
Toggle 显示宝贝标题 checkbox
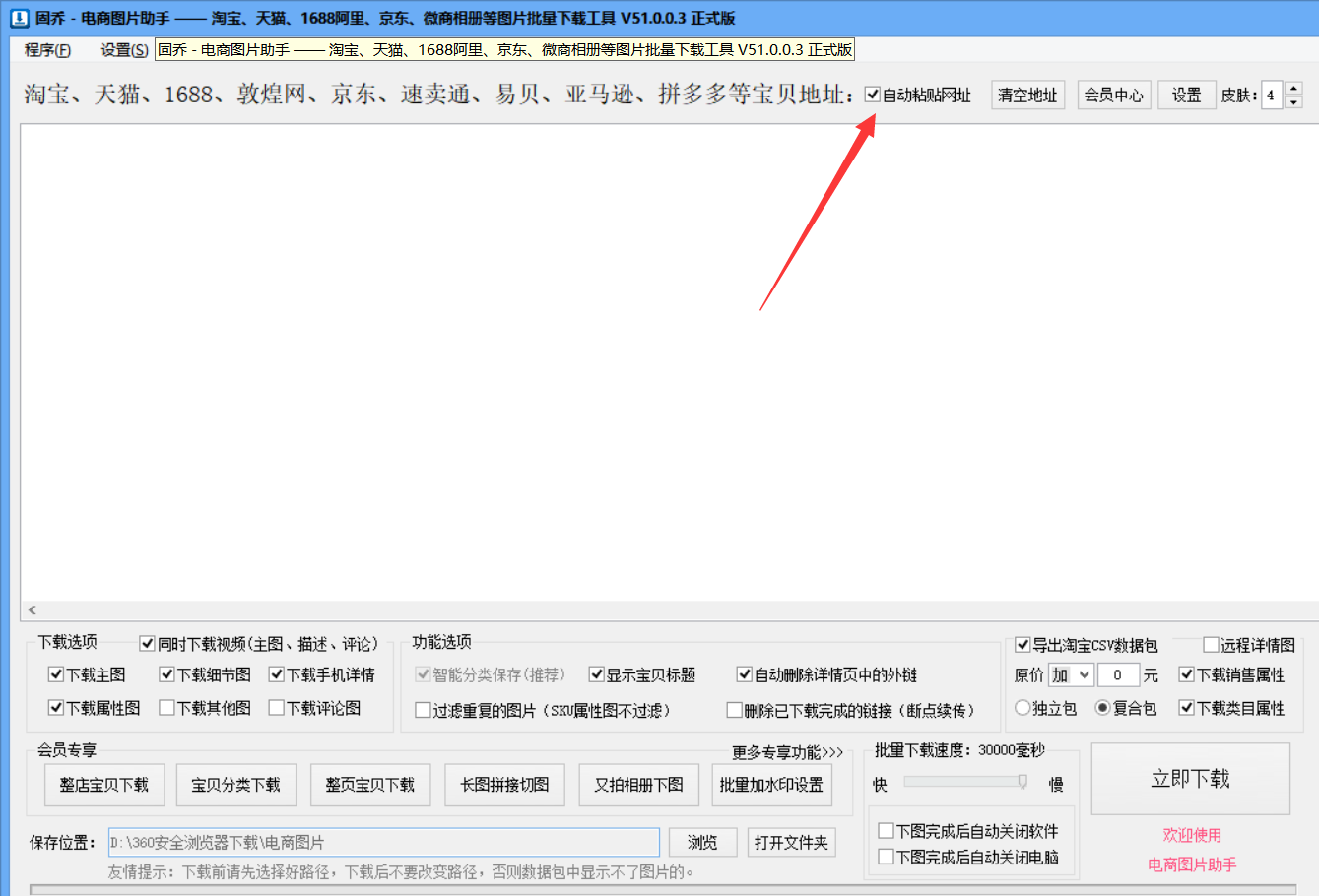[x=596, y=674]
